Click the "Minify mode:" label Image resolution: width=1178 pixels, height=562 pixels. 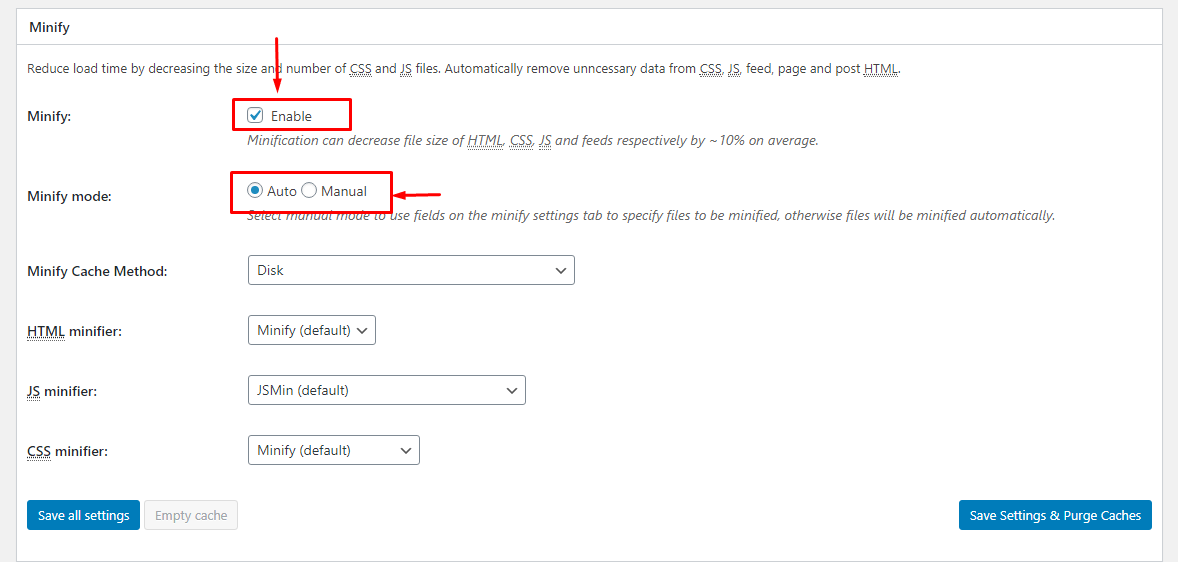(x=69, y=196)
